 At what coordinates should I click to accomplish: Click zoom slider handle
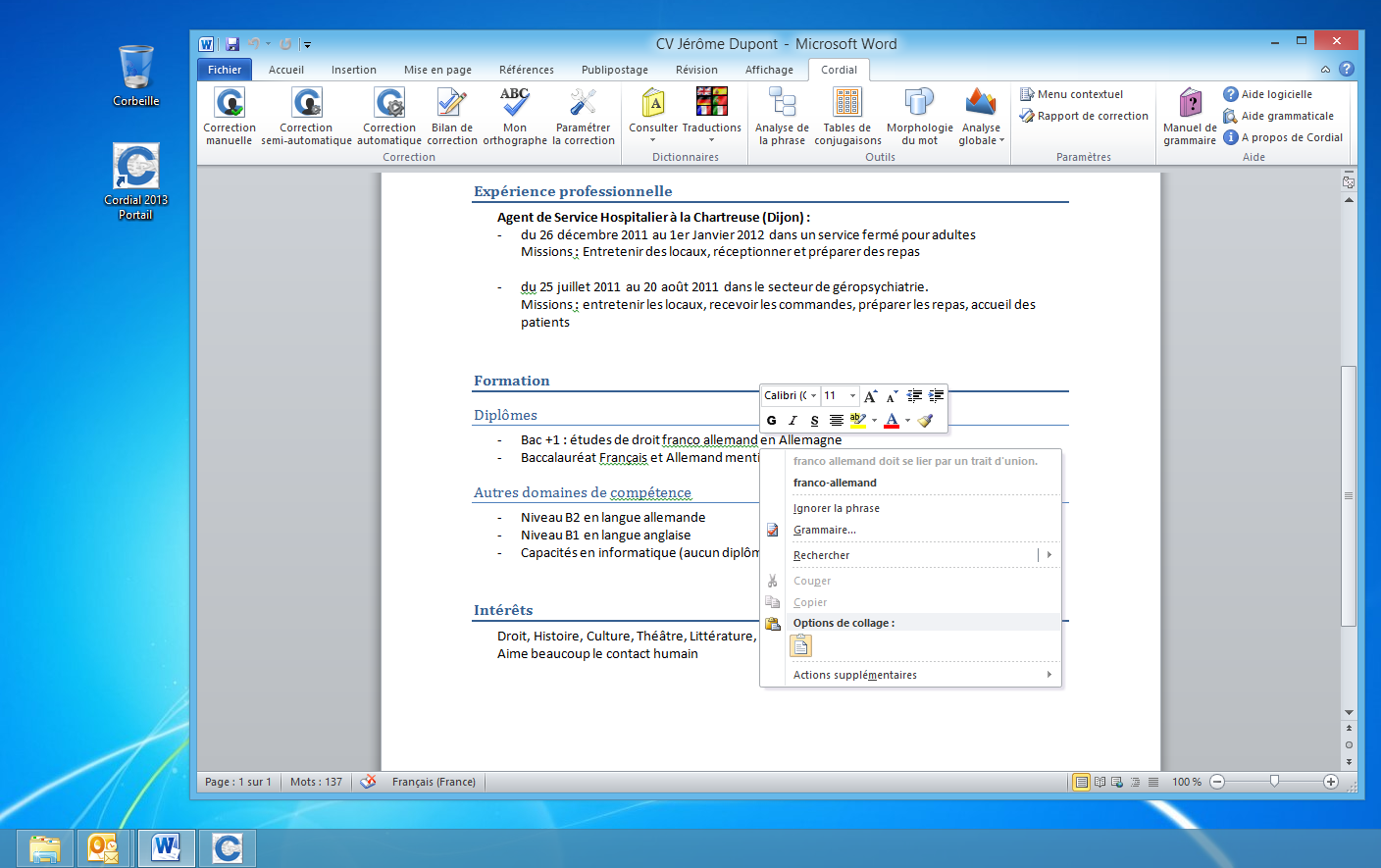coord(1274,781)
